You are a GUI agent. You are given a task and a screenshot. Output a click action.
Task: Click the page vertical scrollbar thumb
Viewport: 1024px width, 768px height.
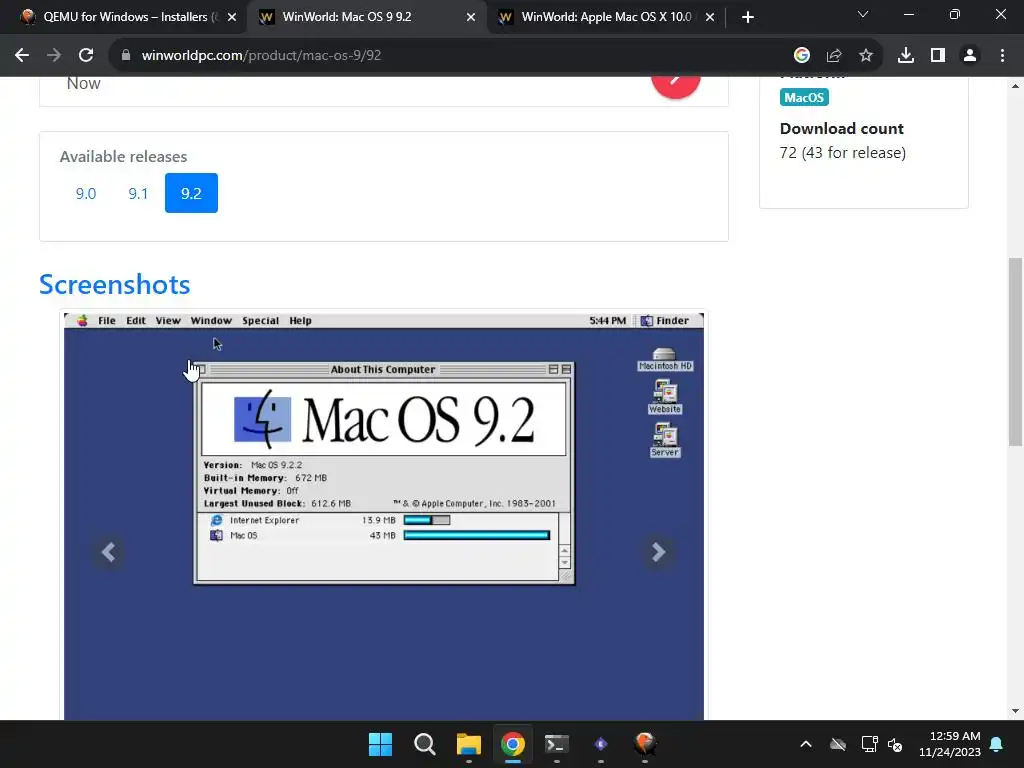tap(1015, 352)
